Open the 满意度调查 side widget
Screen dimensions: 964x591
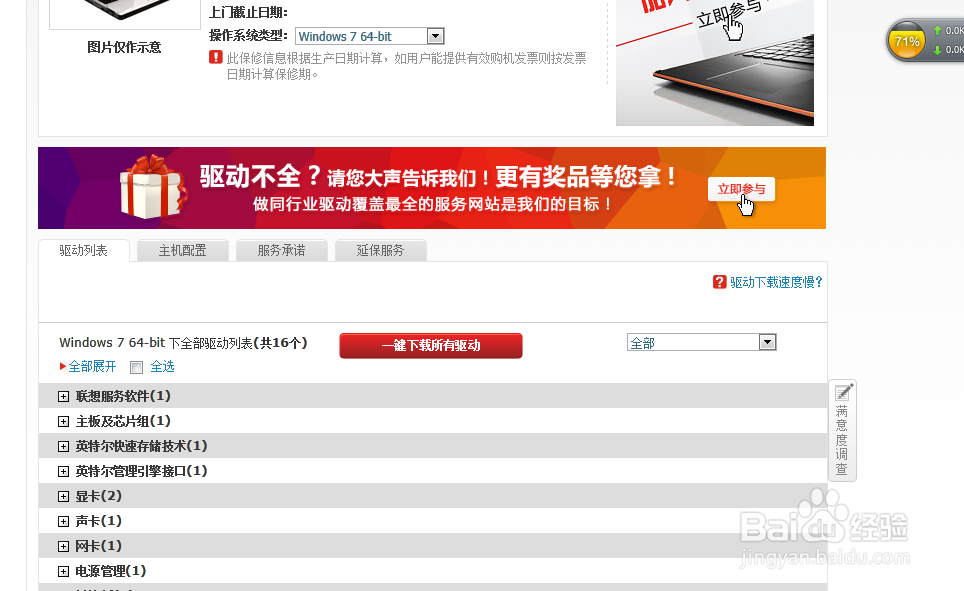[842, 430]
